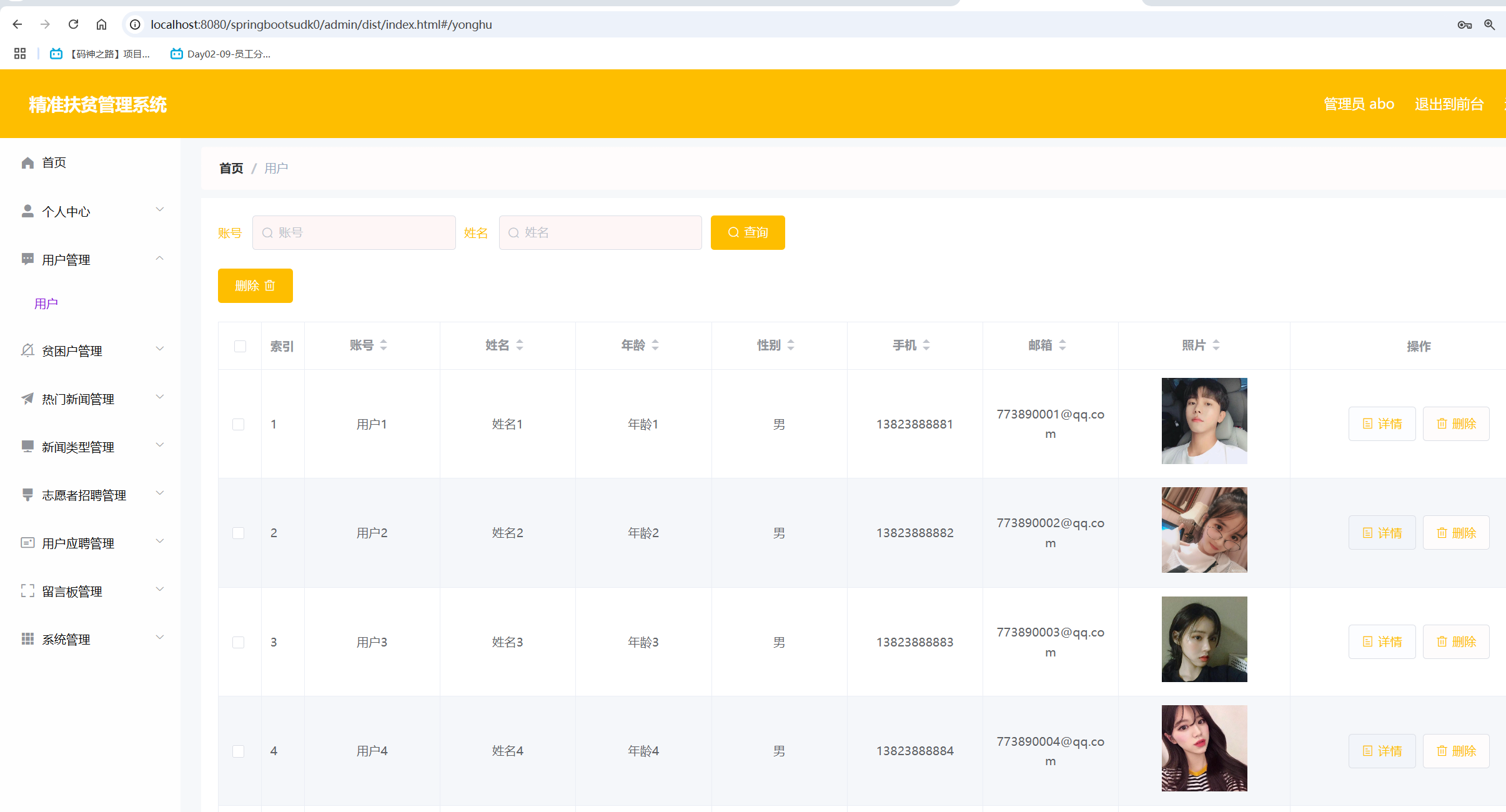This screenshot has width=1506, height=812.
Task: Click 退出到前台 in the header
Action: [1449, 104]
